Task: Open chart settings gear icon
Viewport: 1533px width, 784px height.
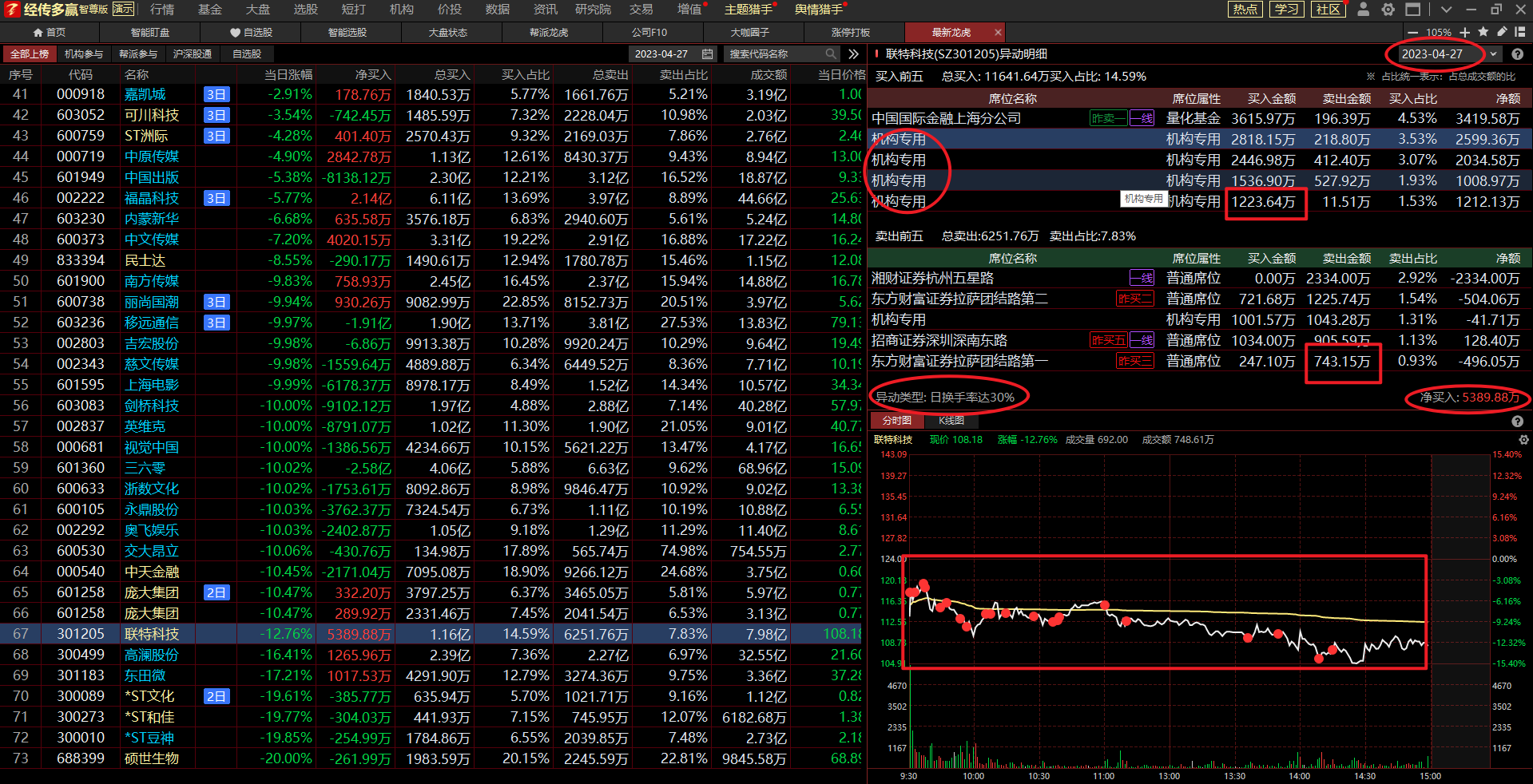Action: tap(1523, 440)
